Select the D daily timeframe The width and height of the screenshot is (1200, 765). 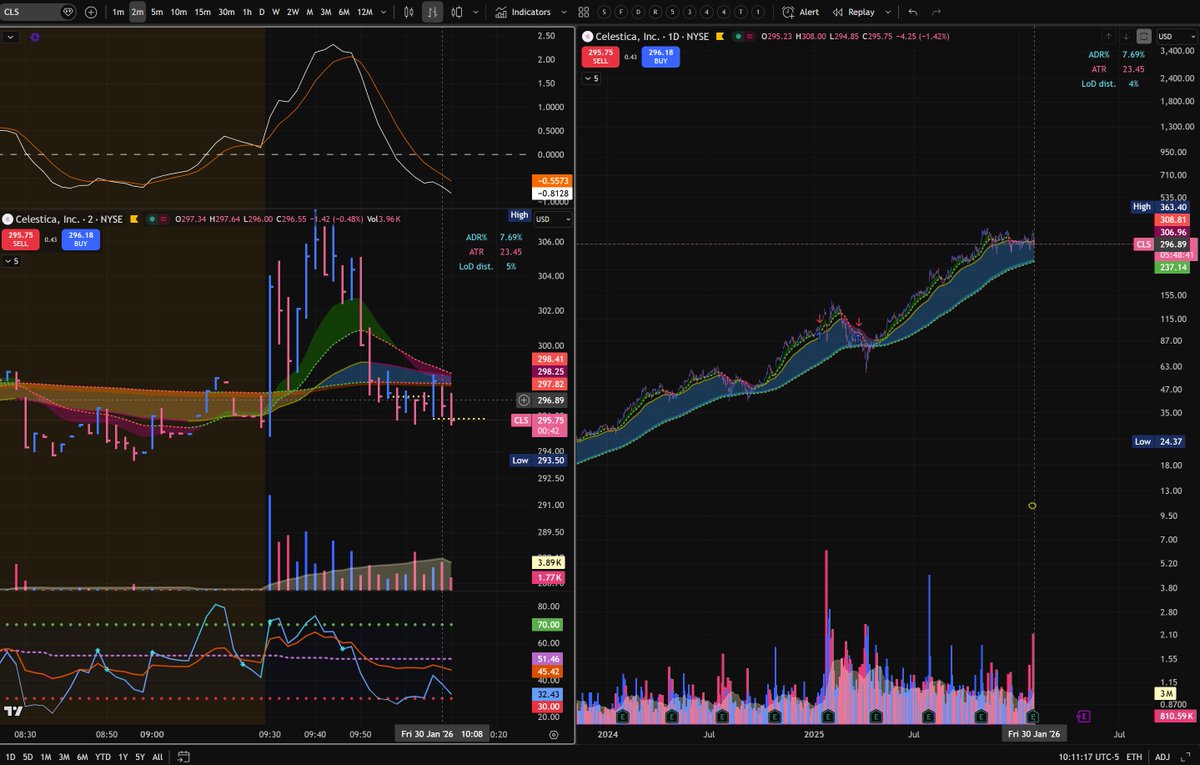click(262, 12)
